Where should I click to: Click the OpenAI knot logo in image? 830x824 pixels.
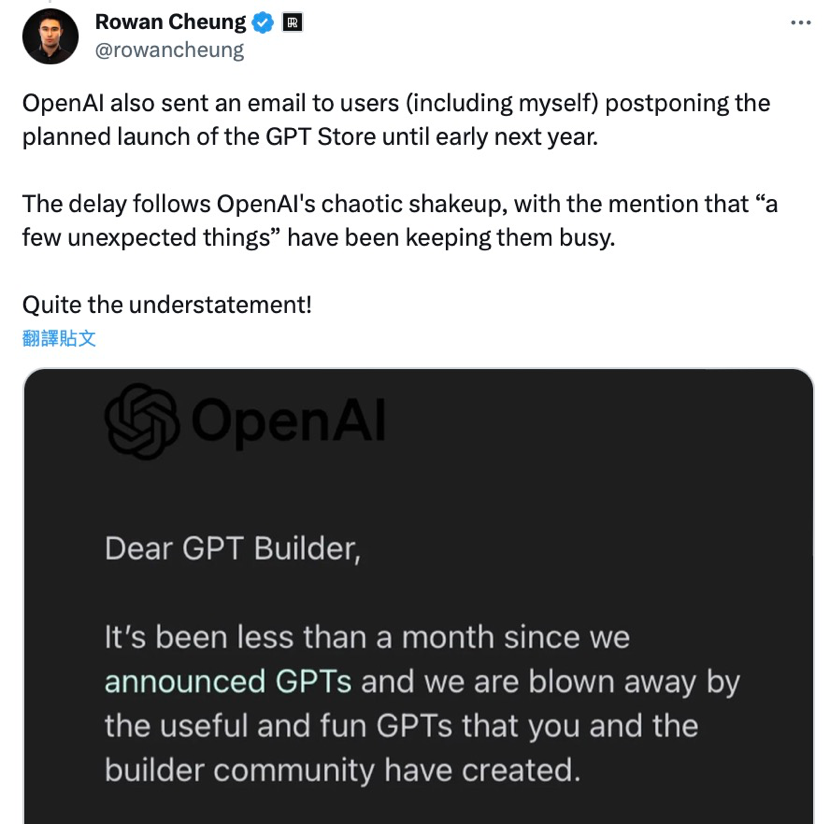pyautogui.click(x=141, y=421)
